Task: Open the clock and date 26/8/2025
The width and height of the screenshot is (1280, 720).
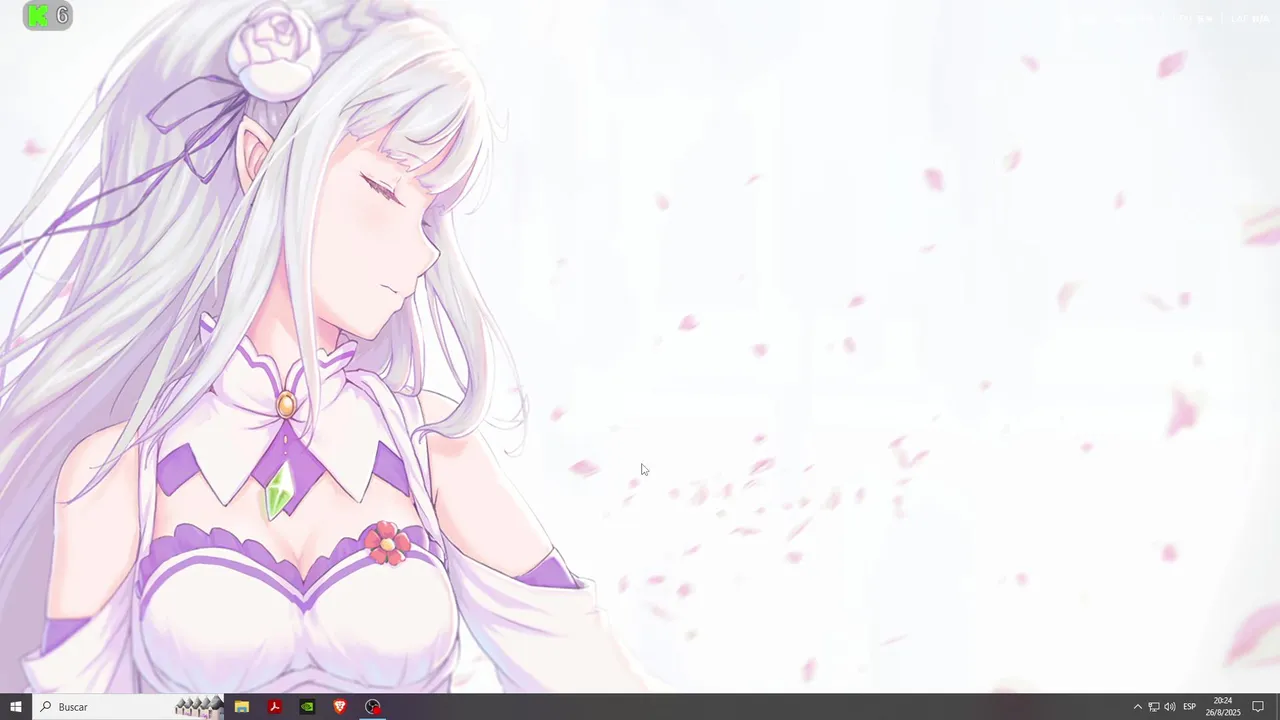Action: point(1223,707)
